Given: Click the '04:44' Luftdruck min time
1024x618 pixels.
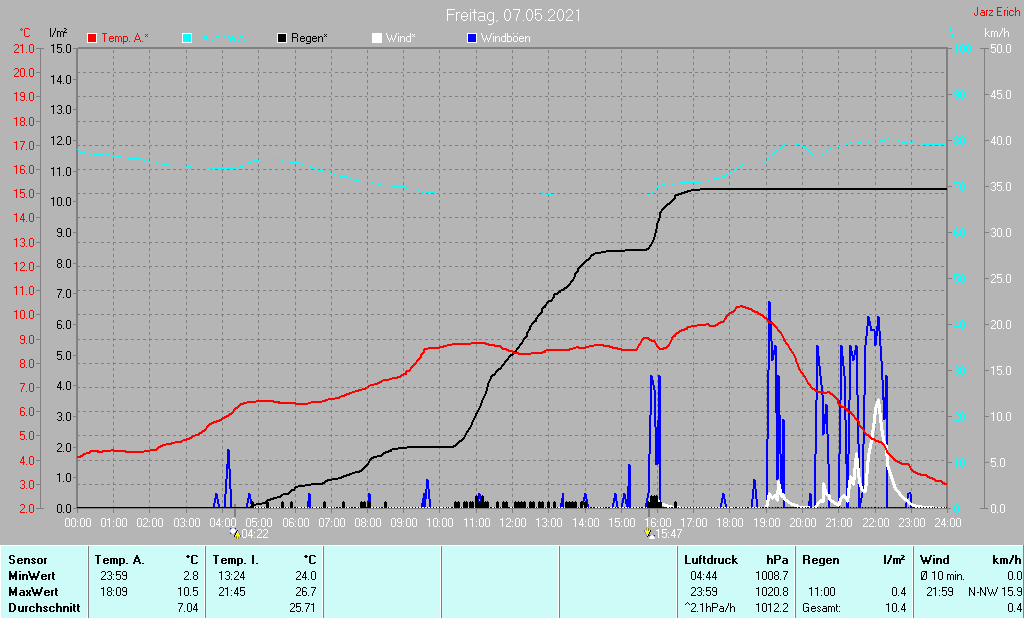Looking at the screenshot, I should click(703, 576).
